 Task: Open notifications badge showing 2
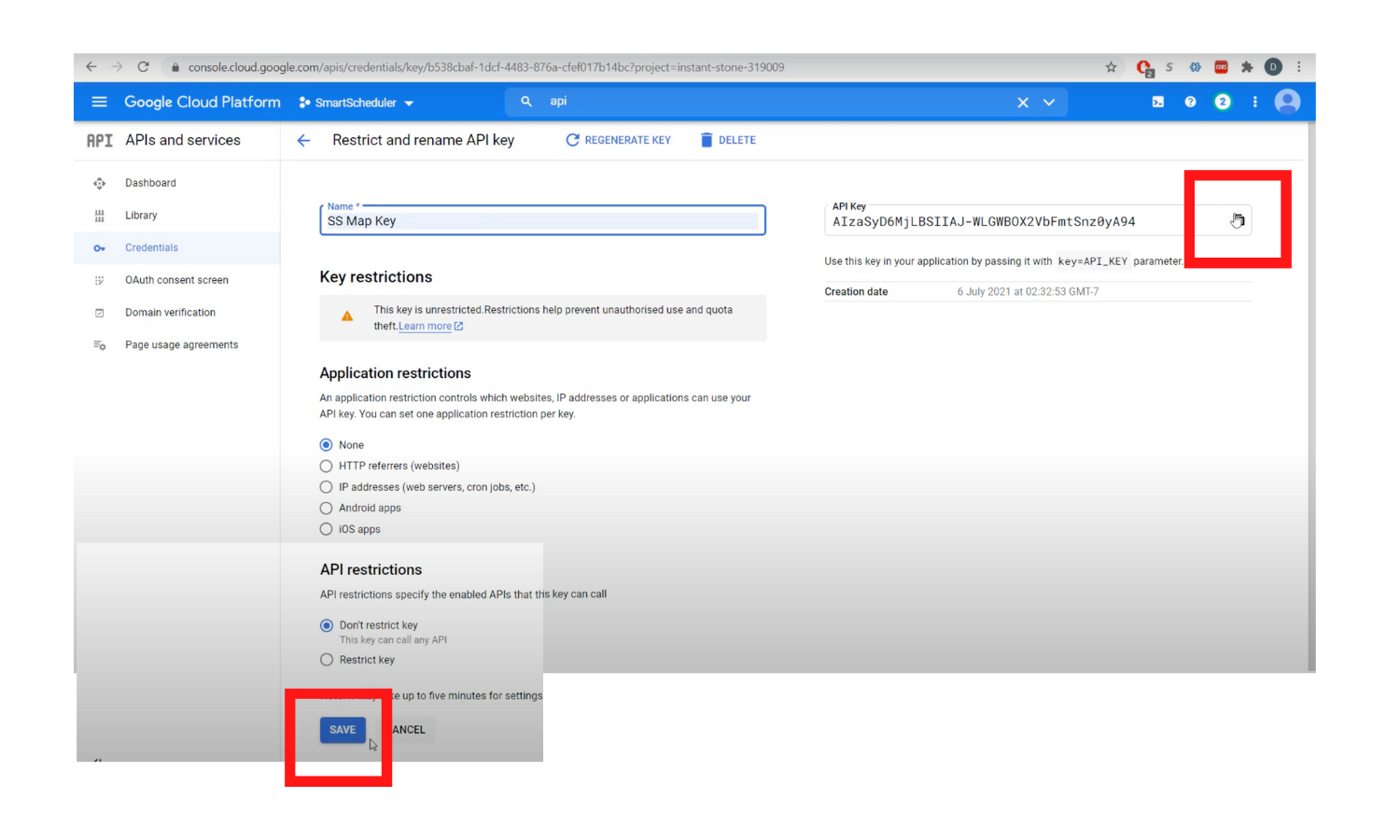click(1222, 102)
